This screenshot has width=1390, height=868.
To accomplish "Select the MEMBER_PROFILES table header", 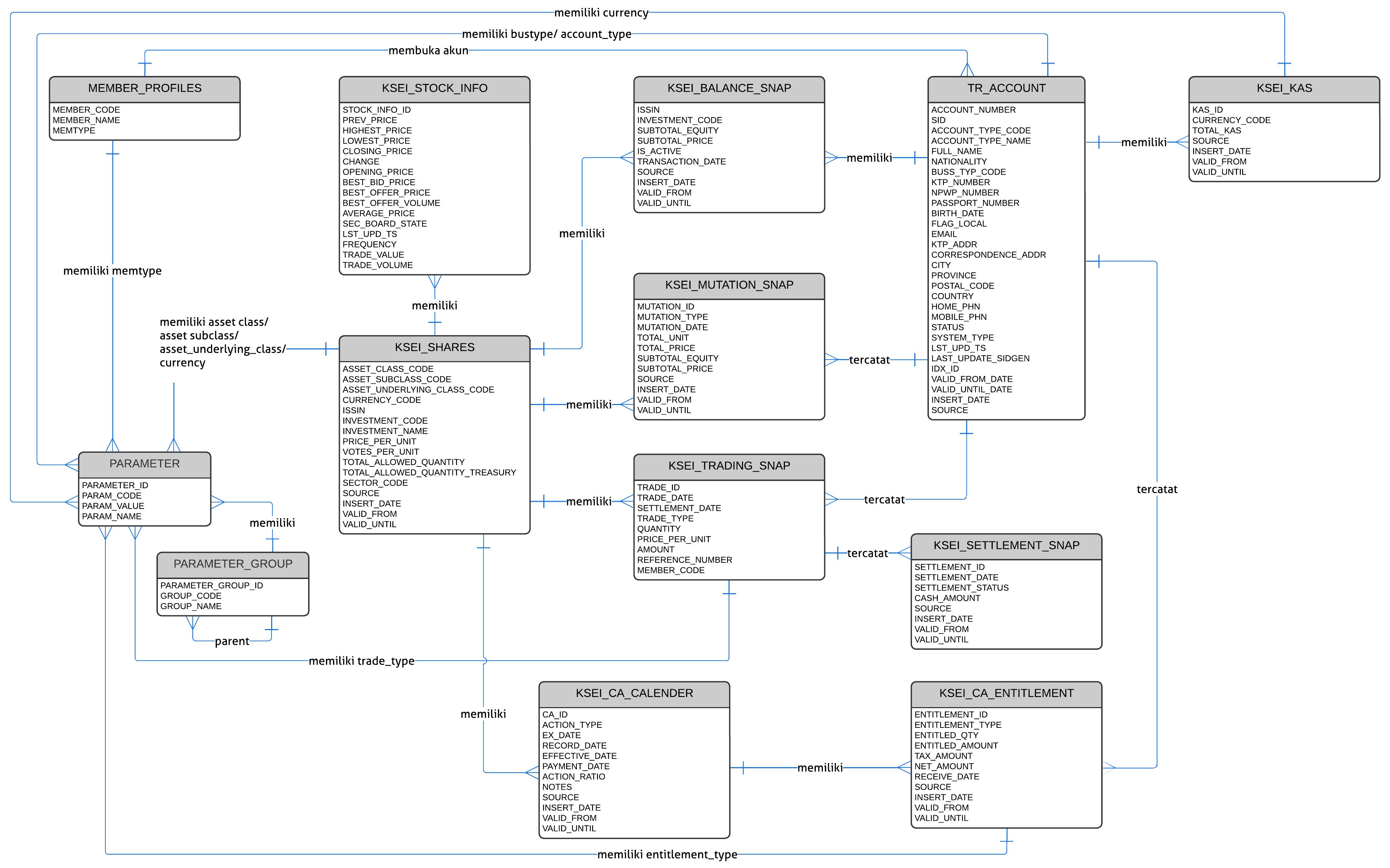I will tap(145, 88).
